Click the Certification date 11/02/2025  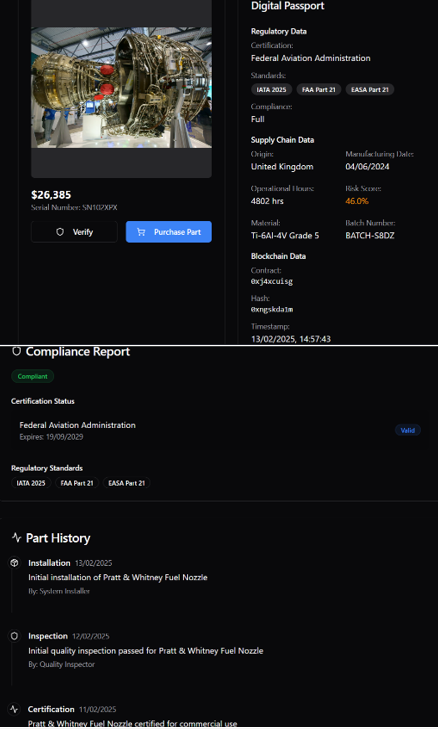pos(98,709)
